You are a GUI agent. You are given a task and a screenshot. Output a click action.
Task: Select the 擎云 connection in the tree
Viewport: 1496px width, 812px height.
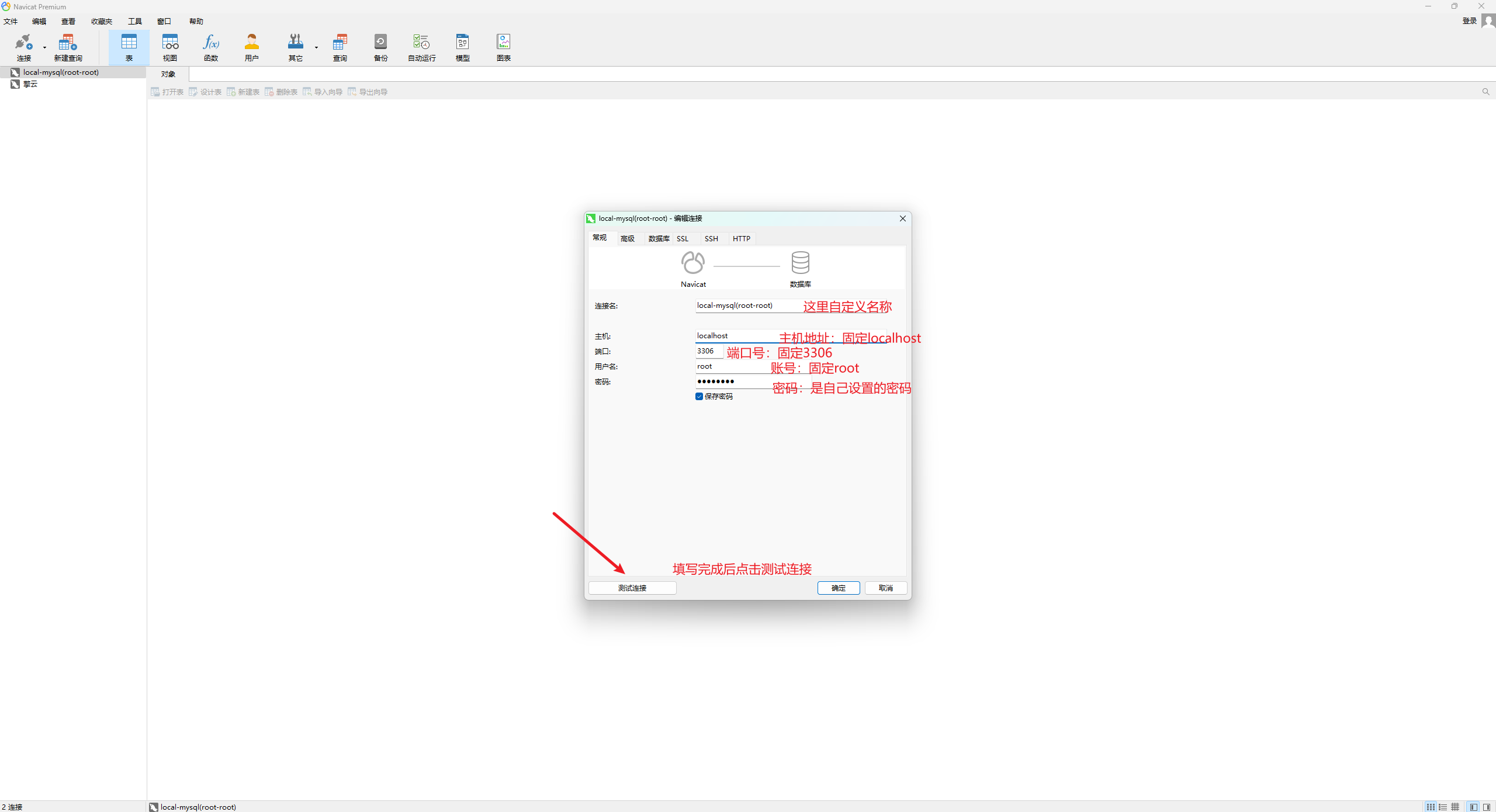[73, 84]
